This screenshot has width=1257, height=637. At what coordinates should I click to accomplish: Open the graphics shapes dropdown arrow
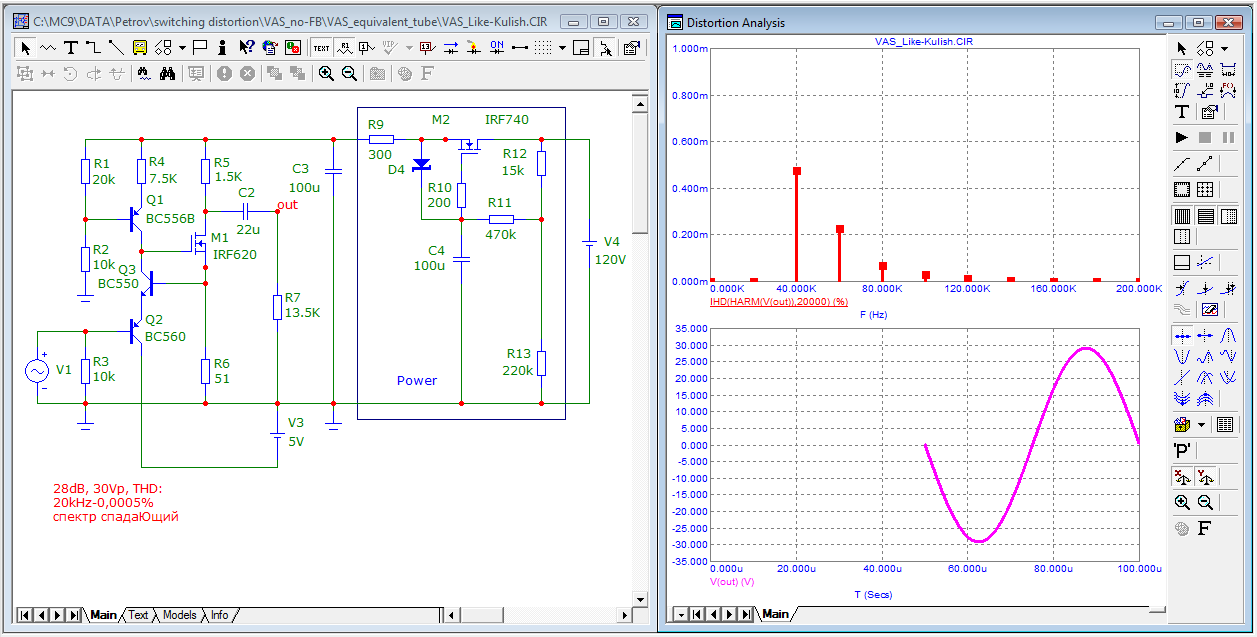[x=182, y=48]
